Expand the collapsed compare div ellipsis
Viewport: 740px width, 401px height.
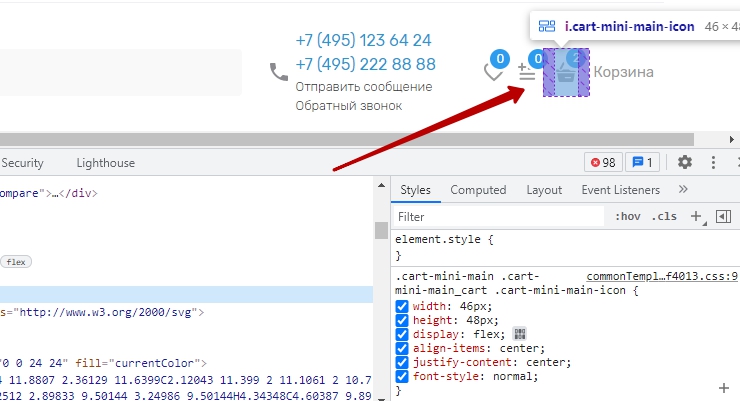pos(56,193)
